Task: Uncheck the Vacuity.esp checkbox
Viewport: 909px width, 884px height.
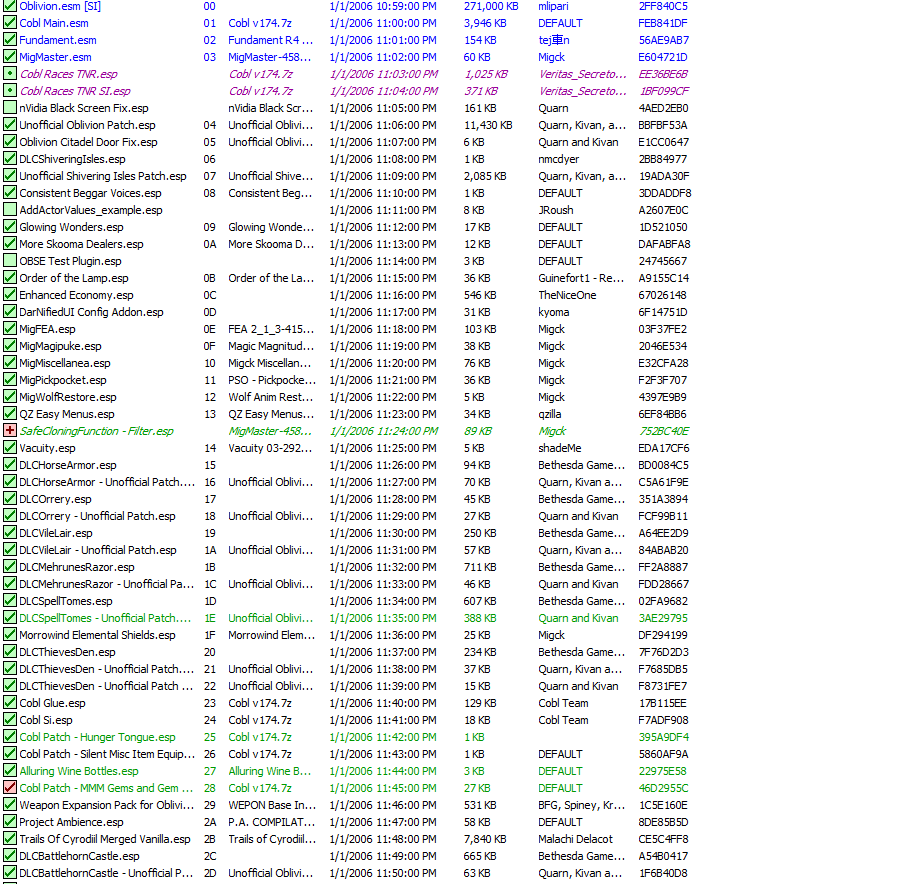Action: click(x=10, y=448)
